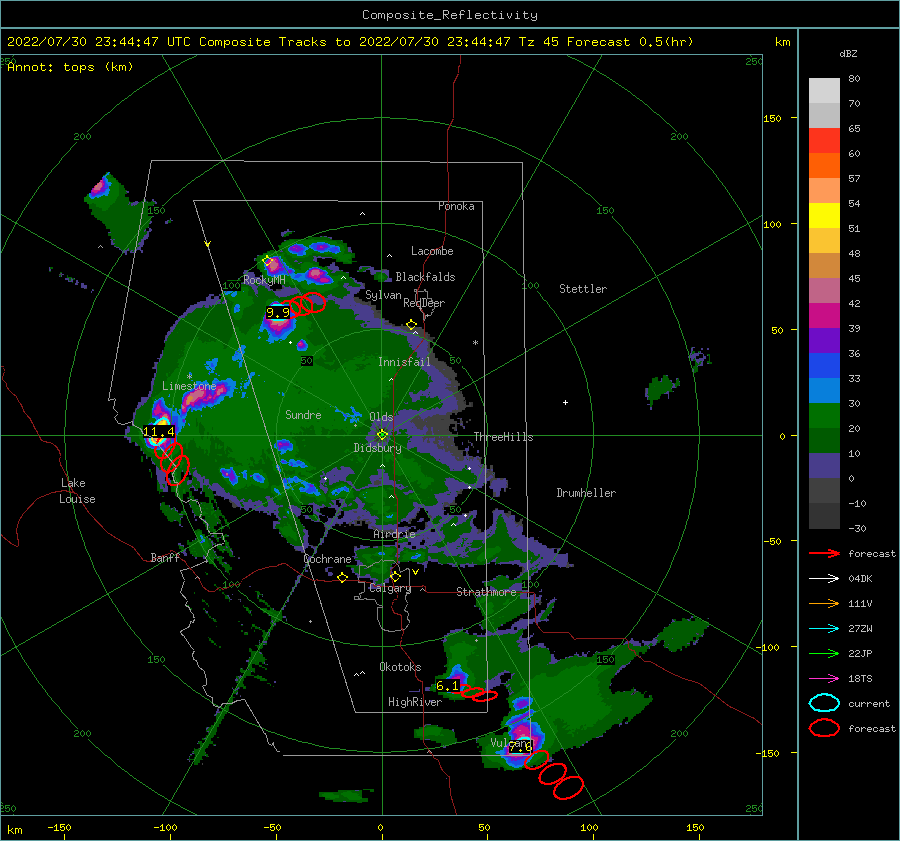Viewport: 900px width, 841px height.
Task: Click the RedDeer city label
Action: coord(424,303)
